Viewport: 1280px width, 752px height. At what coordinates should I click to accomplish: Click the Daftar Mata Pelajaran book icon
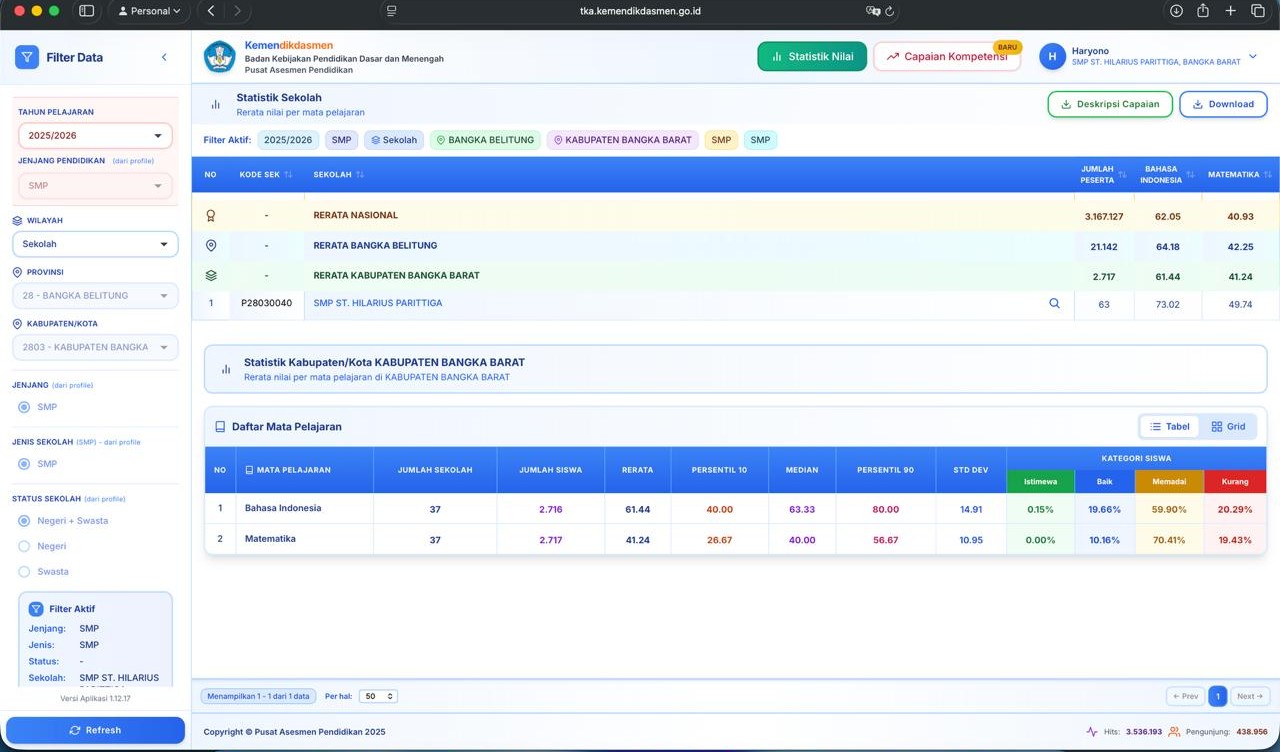click(220, 426)
